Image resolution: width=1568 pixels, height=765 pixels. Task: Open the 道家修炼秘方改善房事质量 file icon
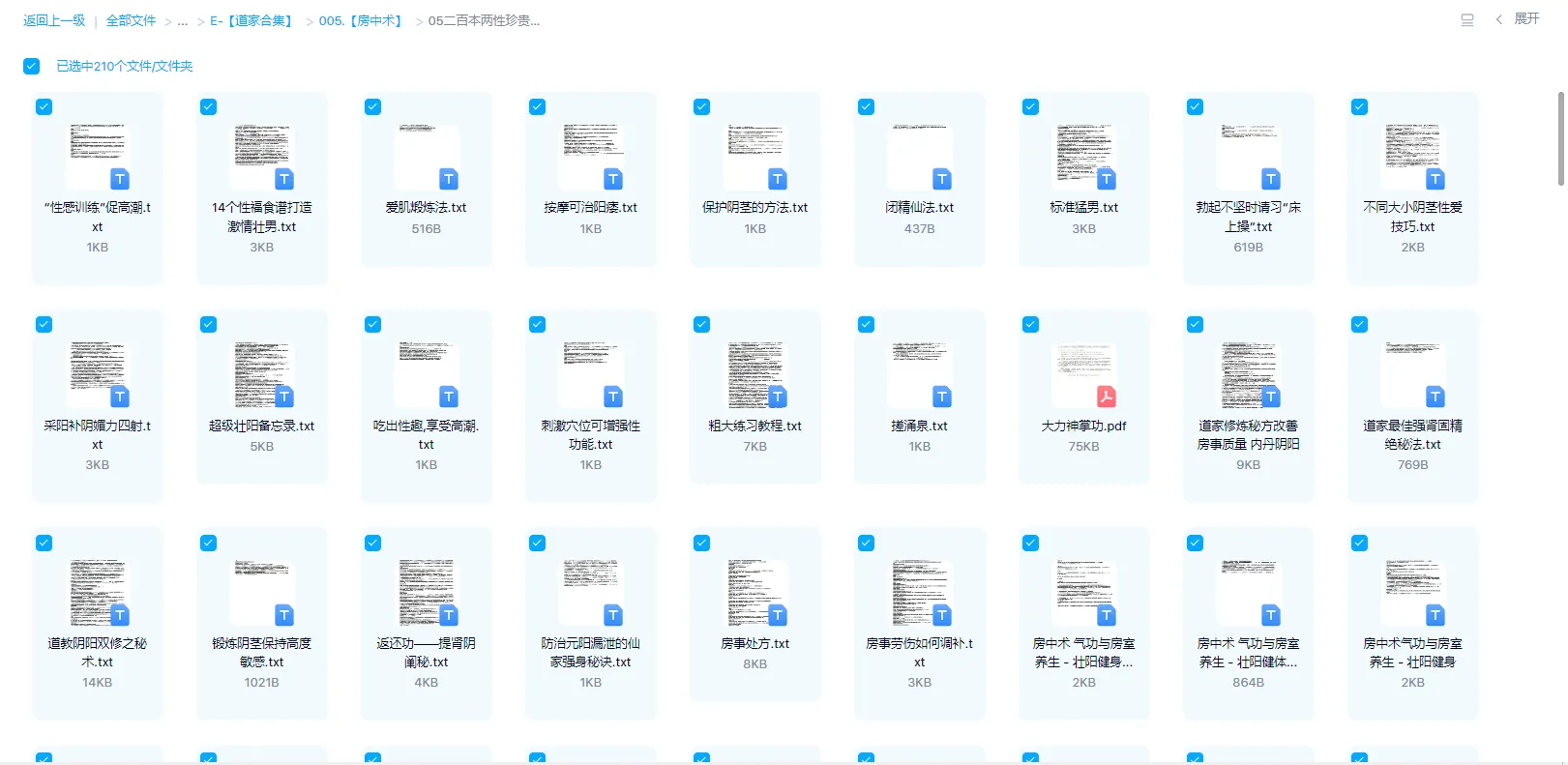[x=1248, y=375]
